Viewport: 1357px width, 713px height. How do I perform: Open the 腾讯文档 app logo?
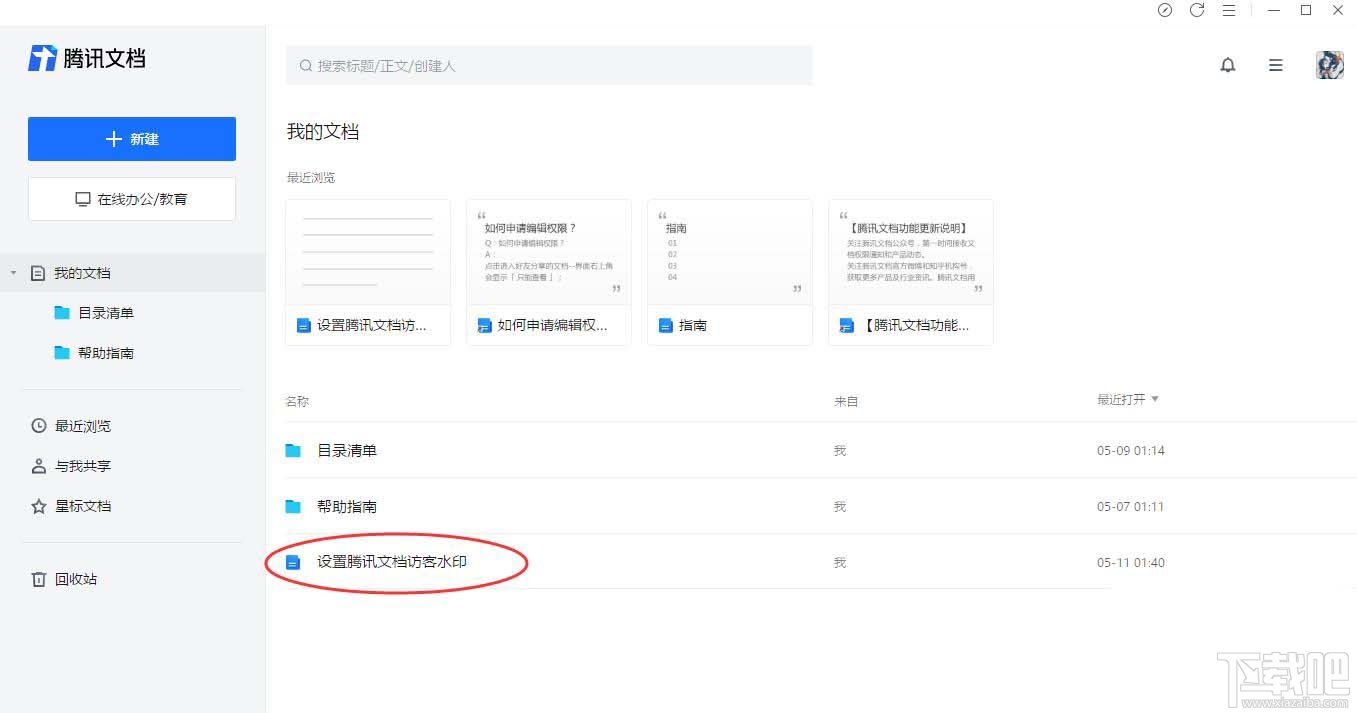tap(85, 58)
